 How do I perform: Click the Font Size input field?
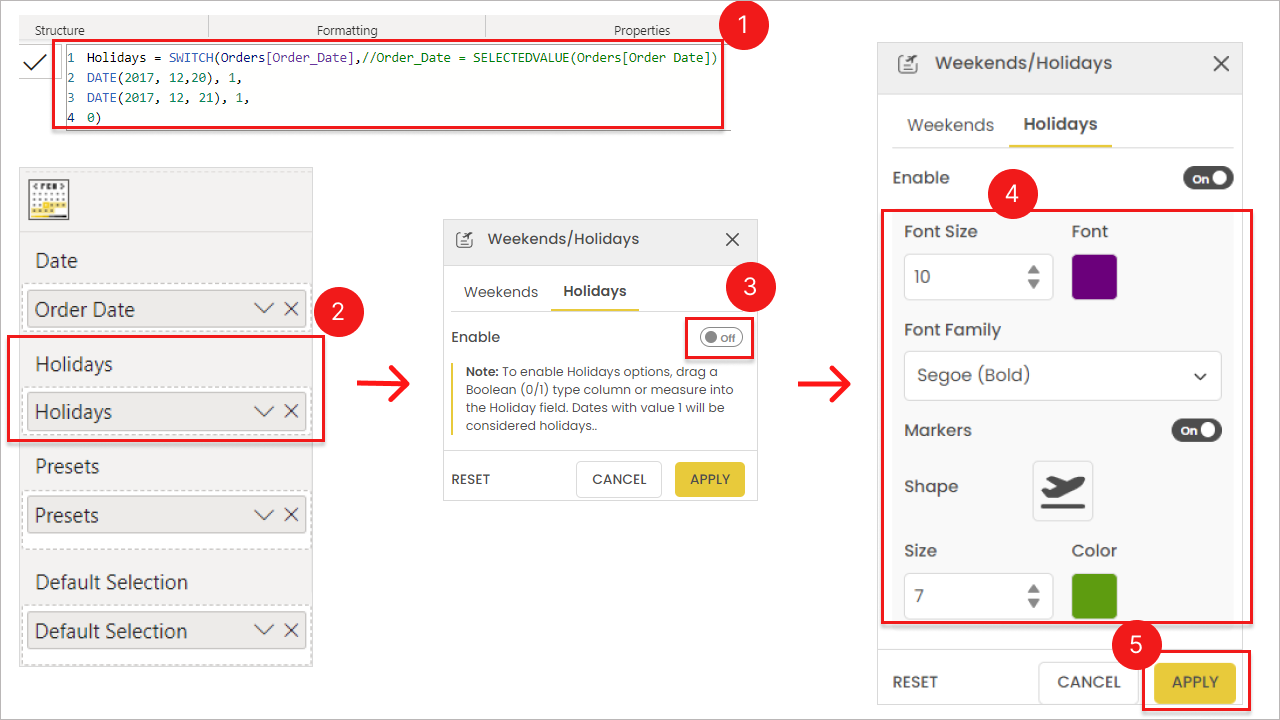click(x=962, y=277)
